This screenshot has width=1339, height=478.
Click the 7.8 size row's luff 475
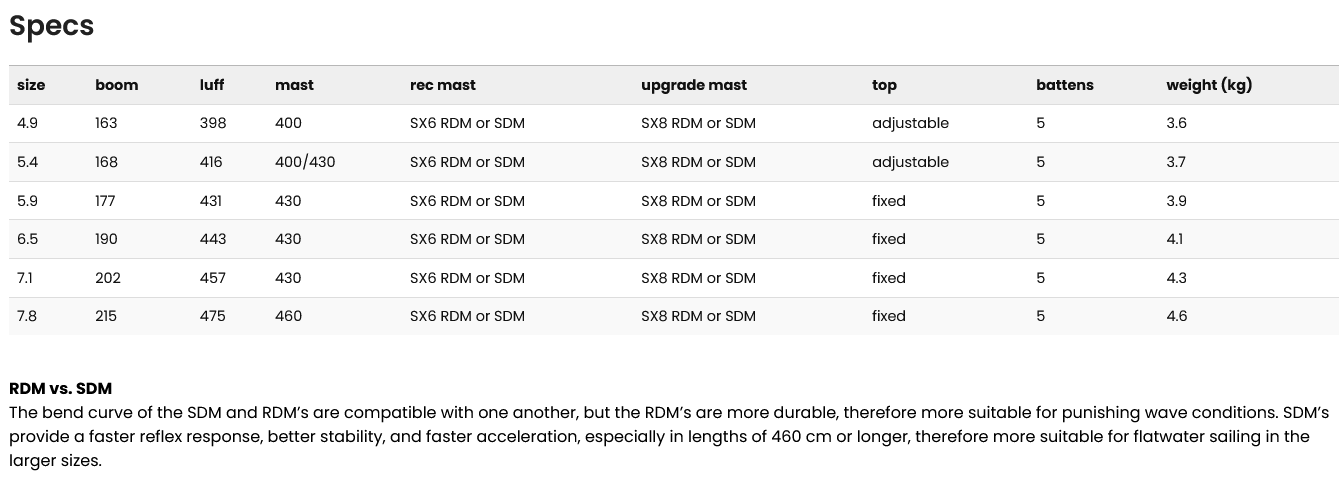[x=212, y=316]
